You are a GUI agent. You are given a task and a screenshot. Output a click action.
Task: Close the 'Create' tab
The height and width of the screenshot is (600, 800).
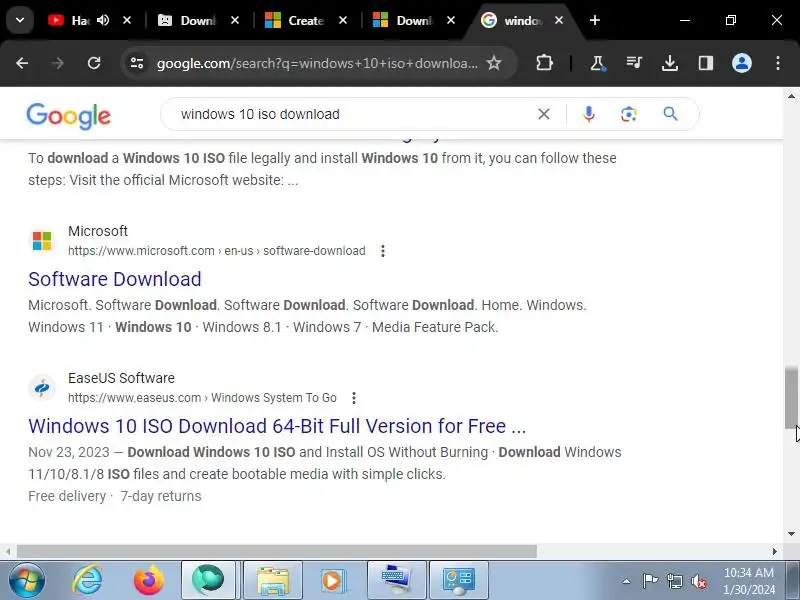[343, 20]
